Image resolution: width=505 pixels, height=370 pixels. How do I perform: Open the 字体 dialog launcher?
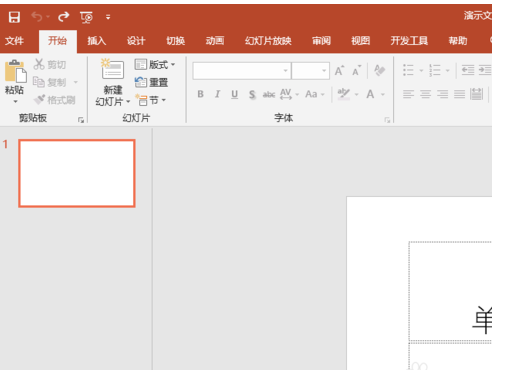point(387,120)
